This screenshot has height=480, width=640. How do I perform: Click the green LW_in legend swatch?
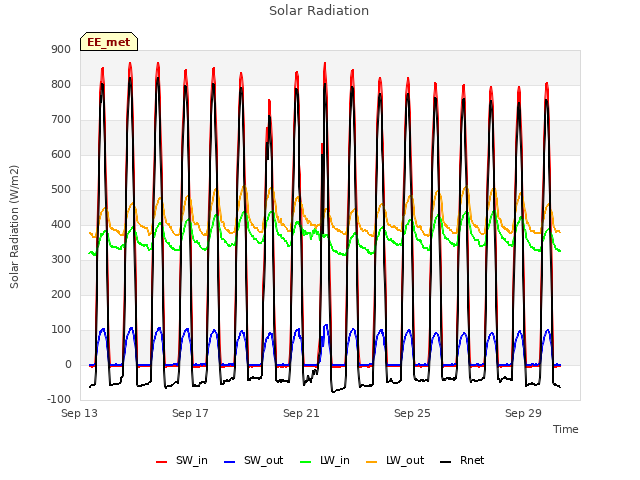(x=306, y=462)
